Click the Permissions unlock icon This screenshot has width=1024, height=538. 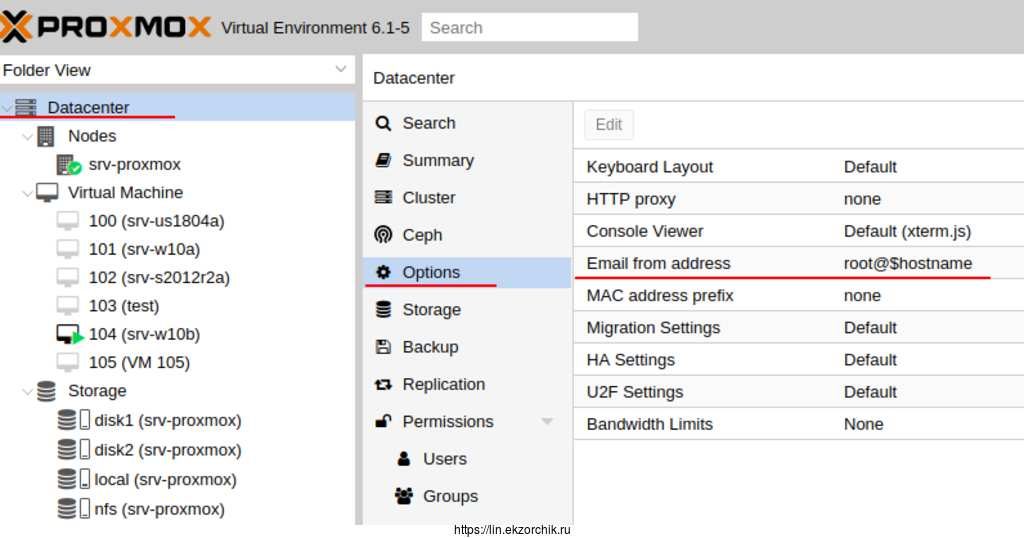pos(383,421)
